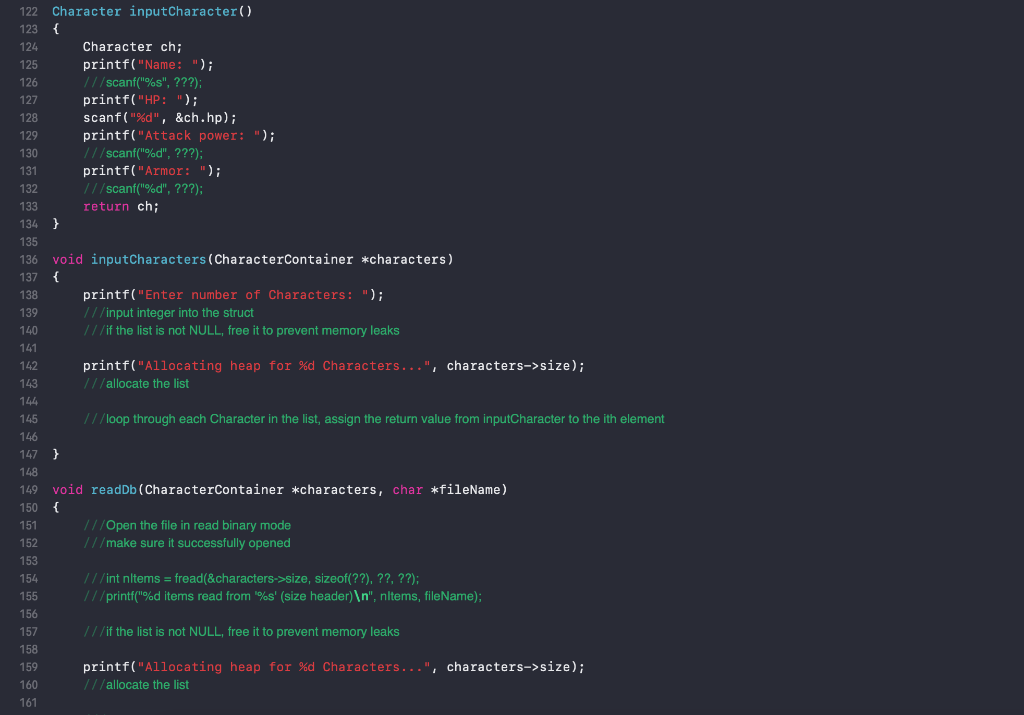Click the allocate the list comment on line 143
The height and width of the screenshot is (715, 1024).
[x=136, y=383]
